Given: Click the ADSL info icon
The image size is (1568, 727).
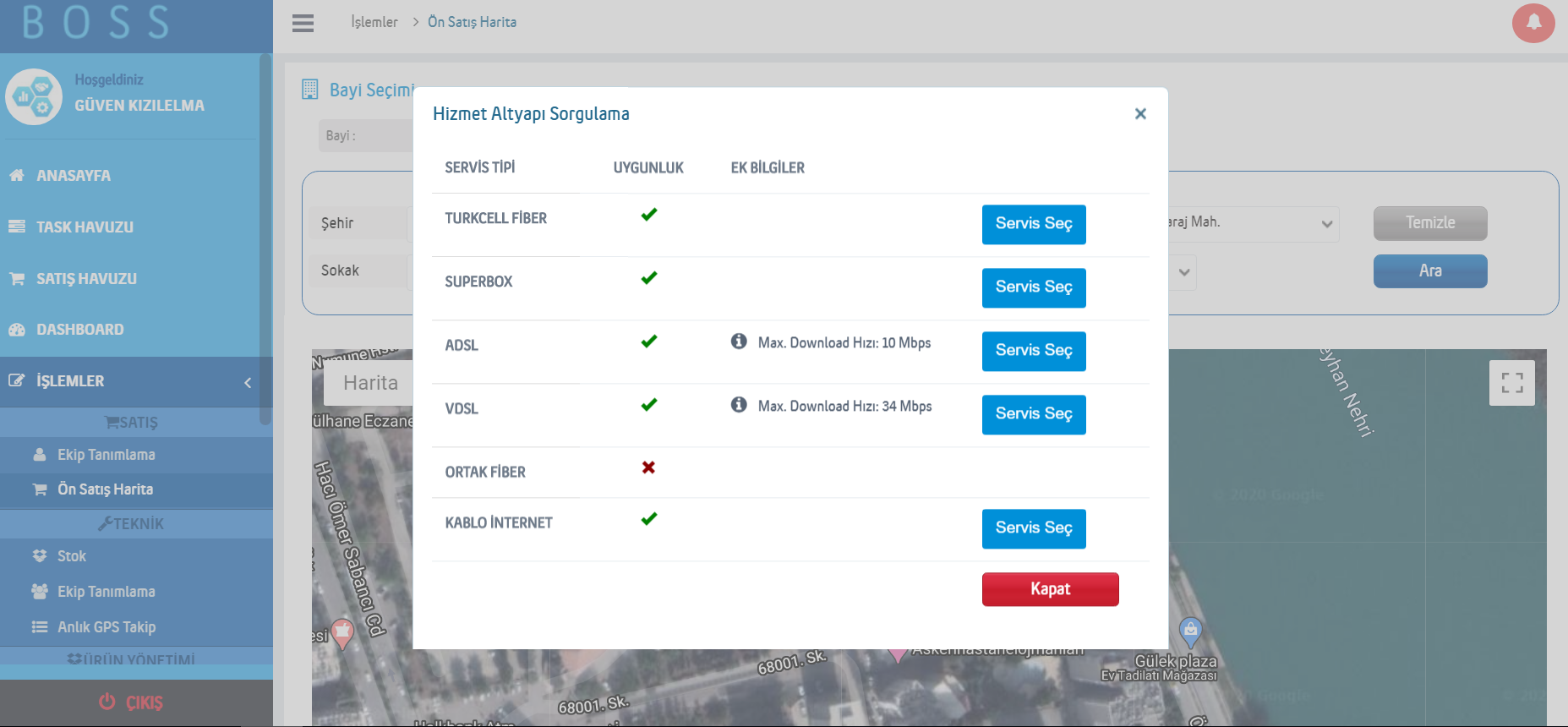Looking at the screenshot, I should (739, 342).
